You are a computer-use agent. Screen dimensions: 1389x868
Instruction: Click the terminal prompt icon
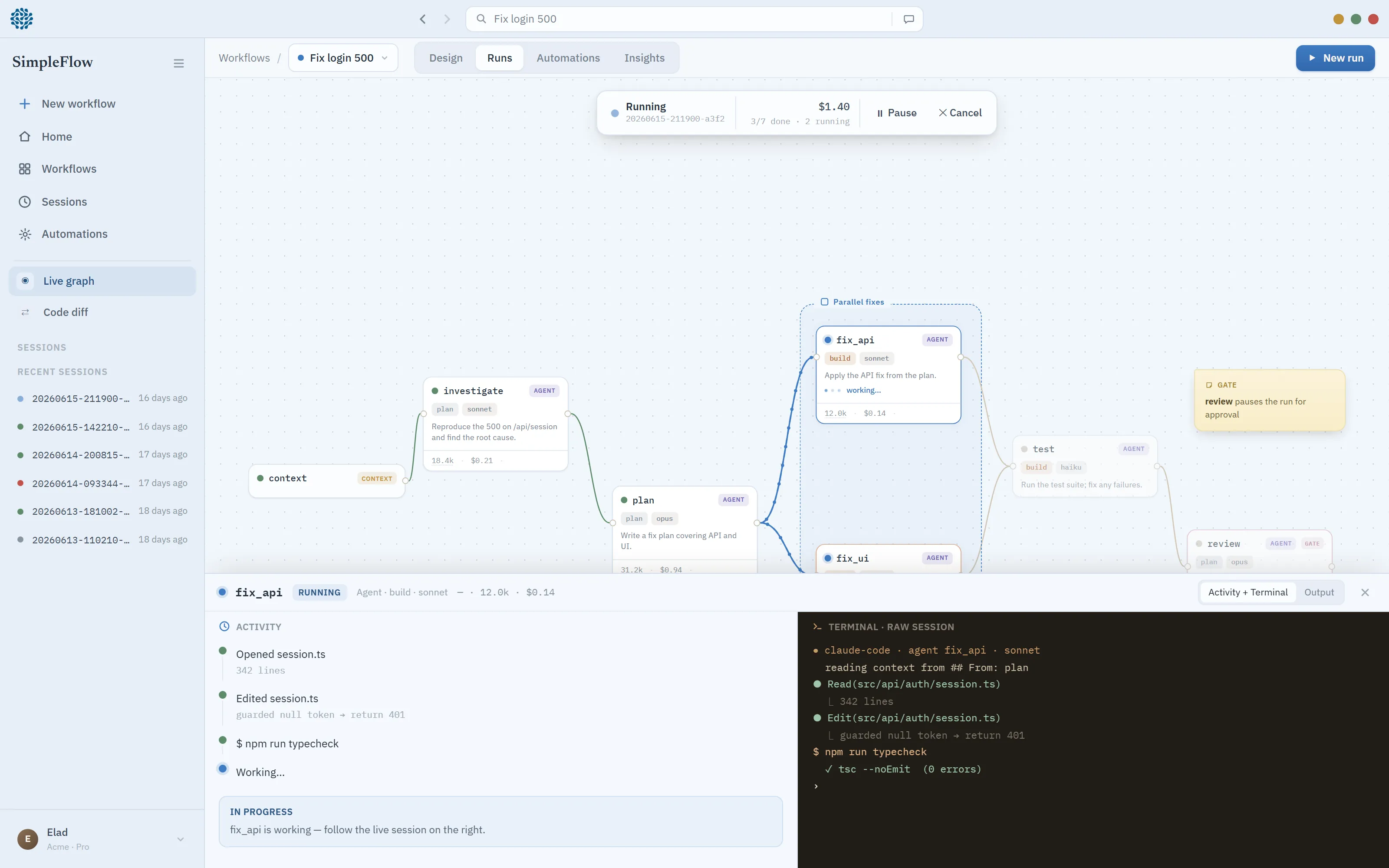pyautogui.click(x=817, y=627)
